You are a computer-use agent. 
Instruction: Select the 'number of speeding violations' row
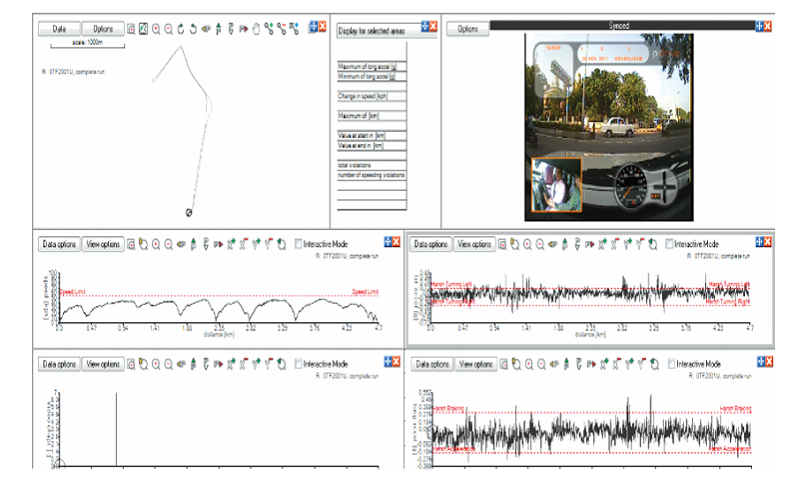point(371,175)
